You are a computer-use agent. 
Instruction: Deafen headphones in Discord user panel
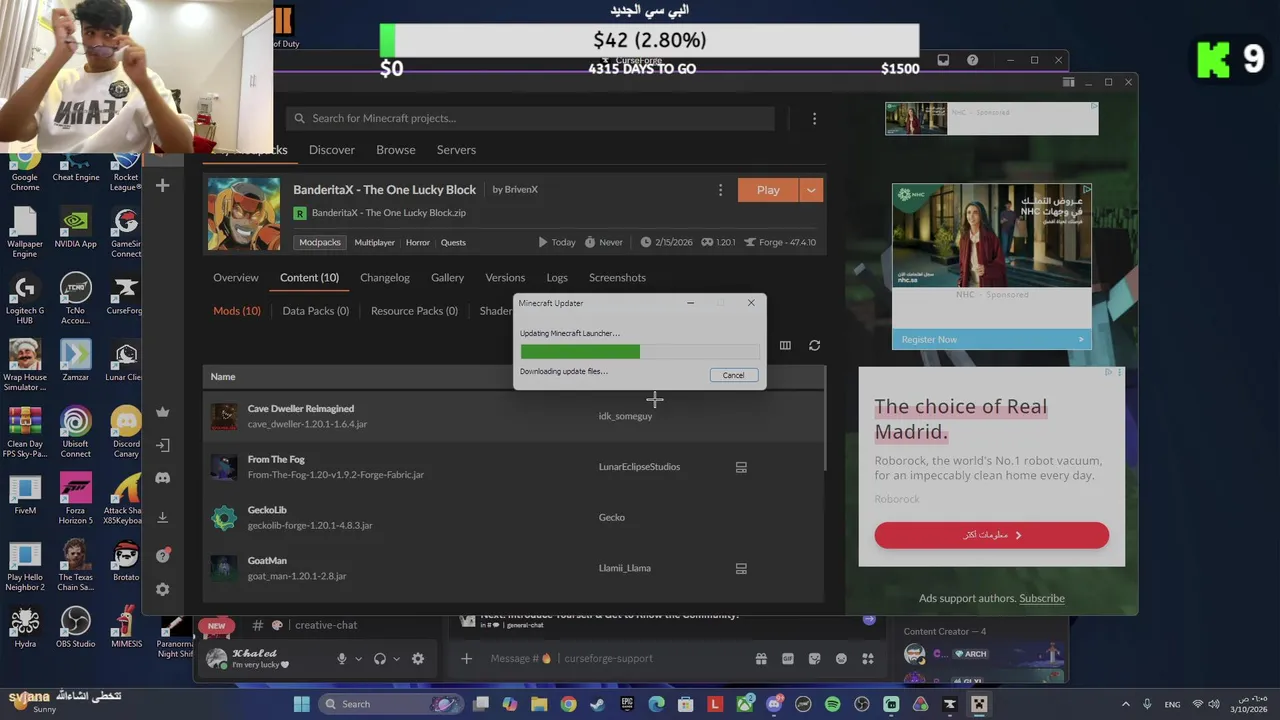point(380,658)
